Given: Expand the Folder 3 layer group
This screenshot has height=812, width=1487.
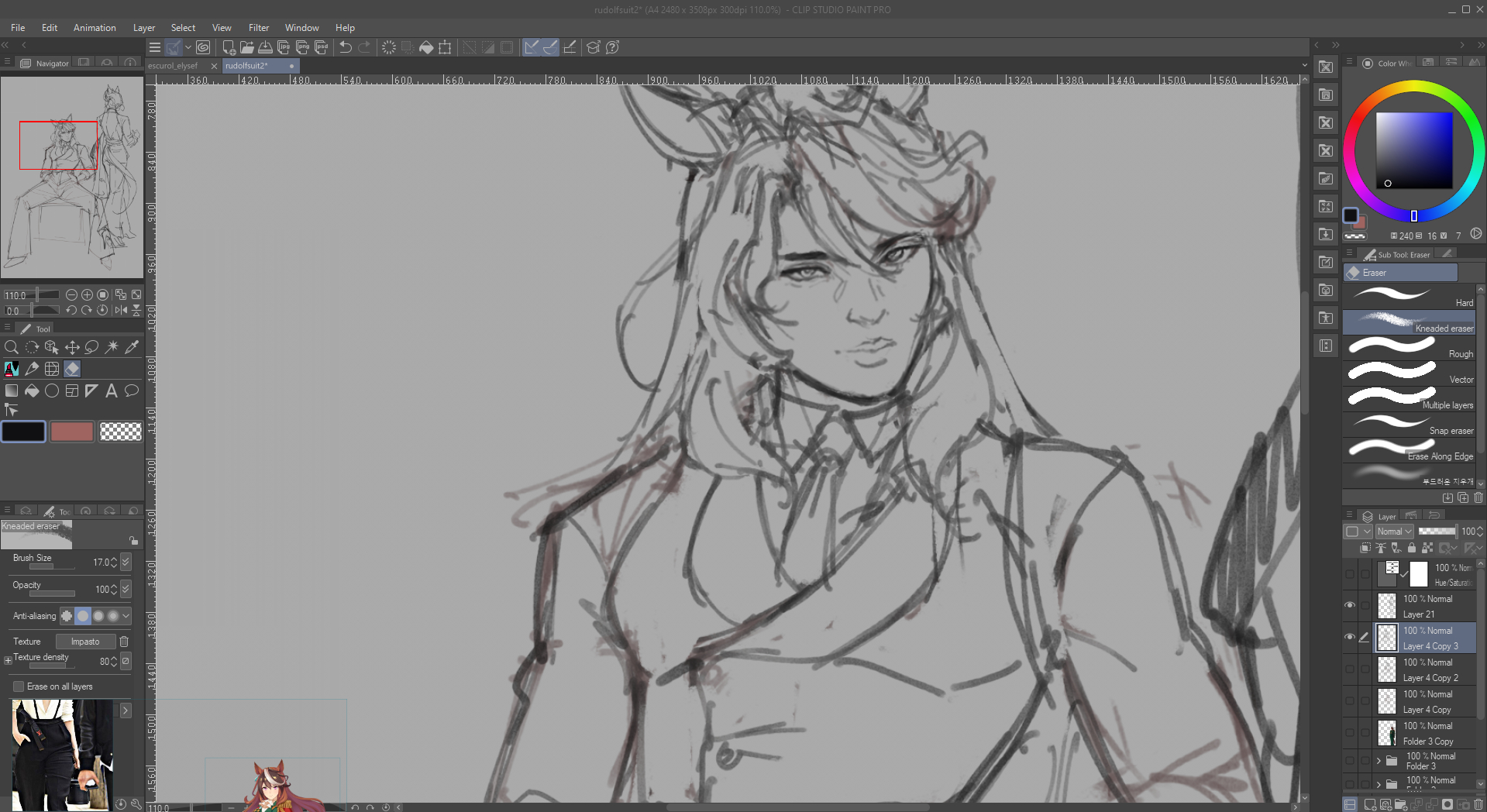Looking at the screenshot, I should (1379, 761).
